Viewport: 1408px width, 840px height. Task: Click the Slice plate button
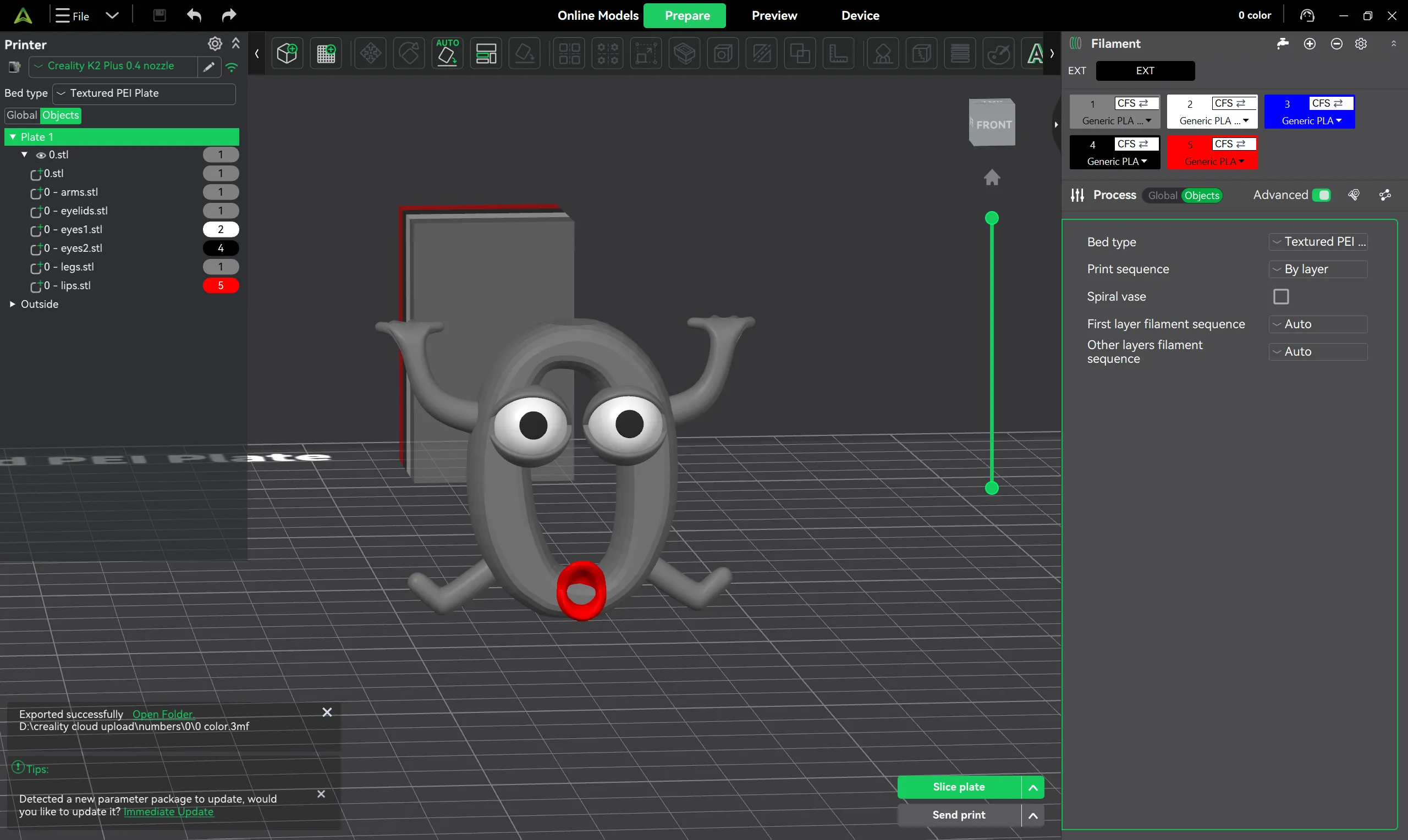click(x=959, y=787)
